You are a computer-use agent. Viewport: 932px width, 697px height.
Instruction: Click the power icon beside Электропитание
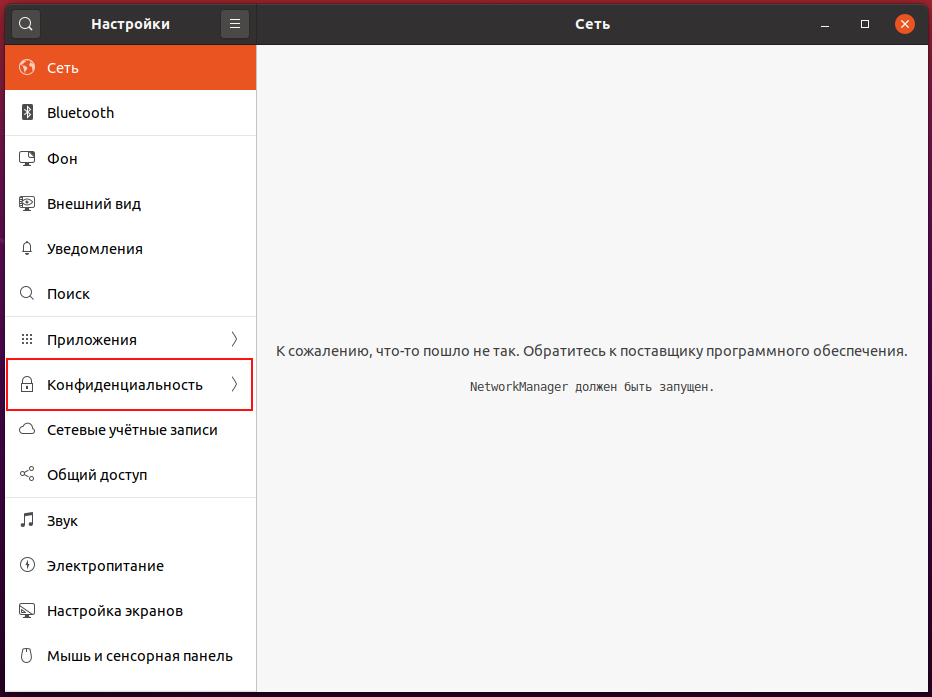pyautogui.click(x=27, y=565)
